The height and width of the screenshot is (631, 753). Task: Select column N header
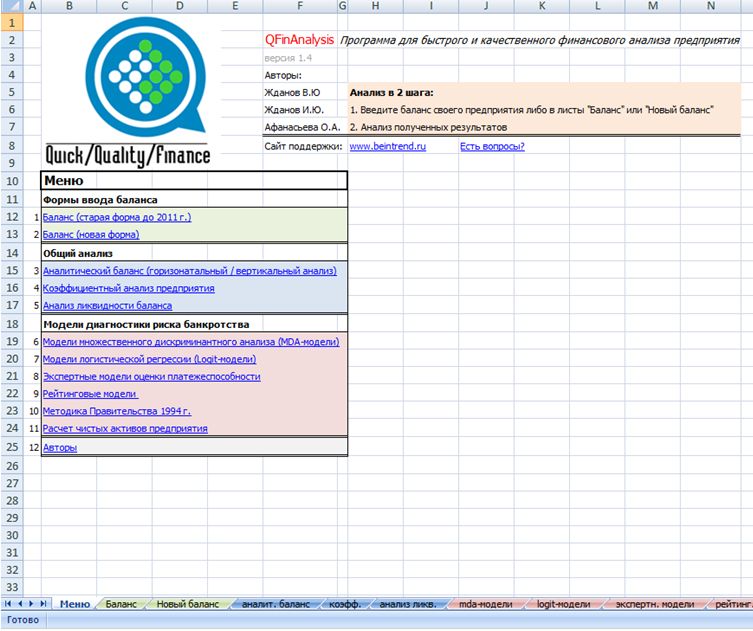click(x=711, y=6)
